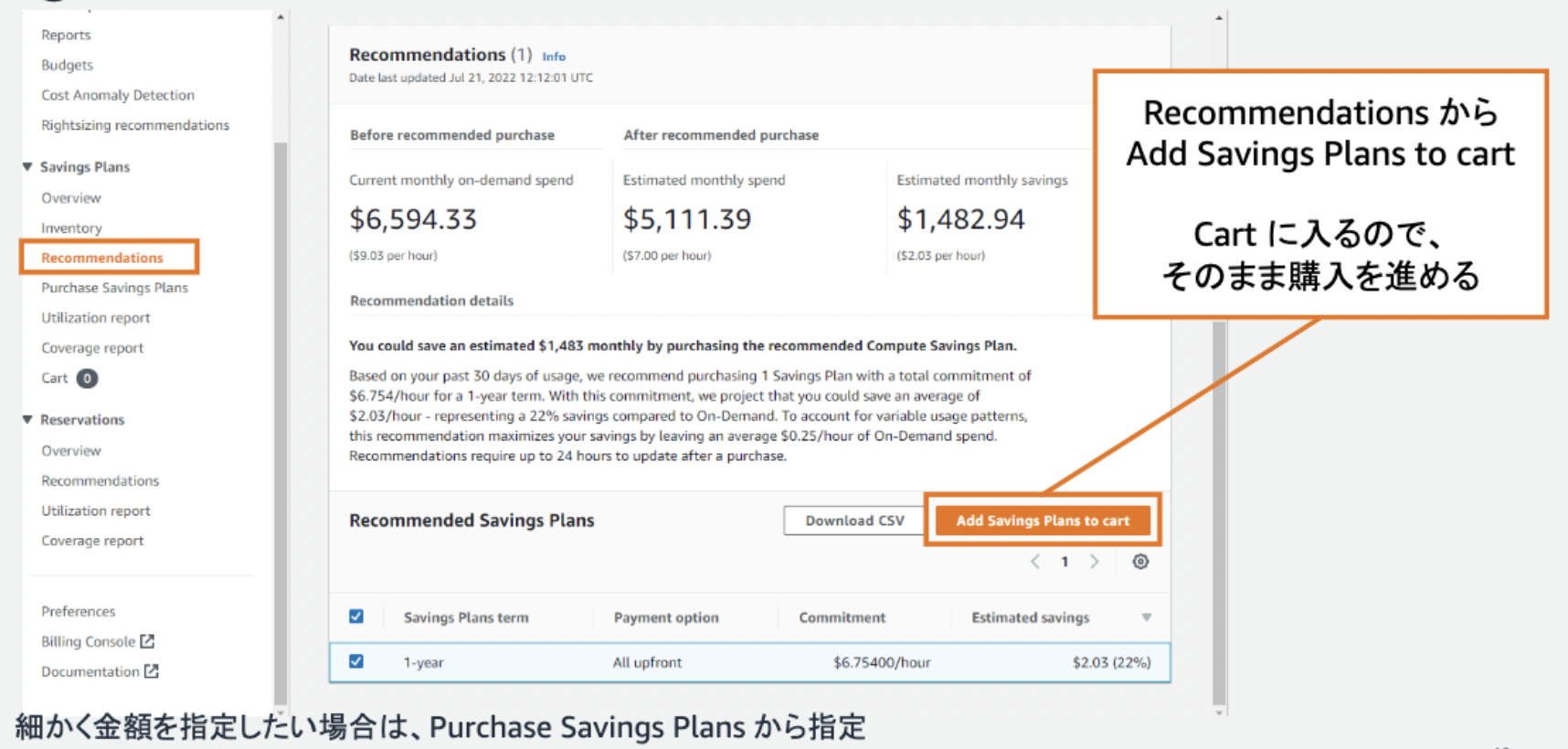Open the Recommendations Info link
Image resolution: width=1568 pixels, height=749 pixels.
click(554, 57)
